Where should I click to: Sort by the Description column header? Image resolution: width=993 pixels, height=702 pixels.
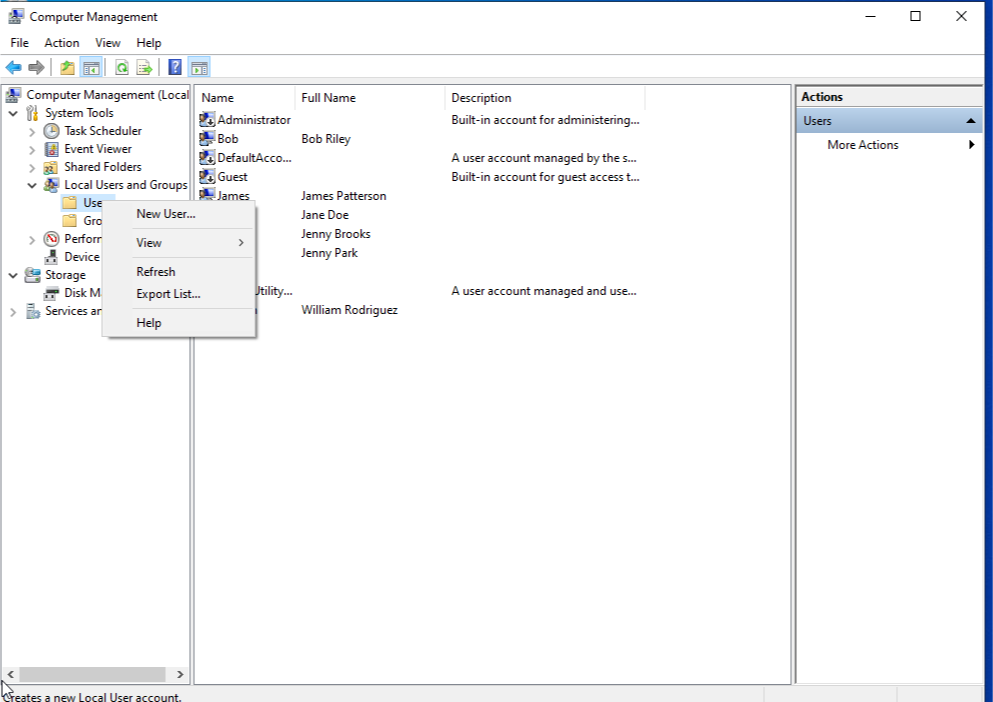pyautogui.click(x=545, y=98)
